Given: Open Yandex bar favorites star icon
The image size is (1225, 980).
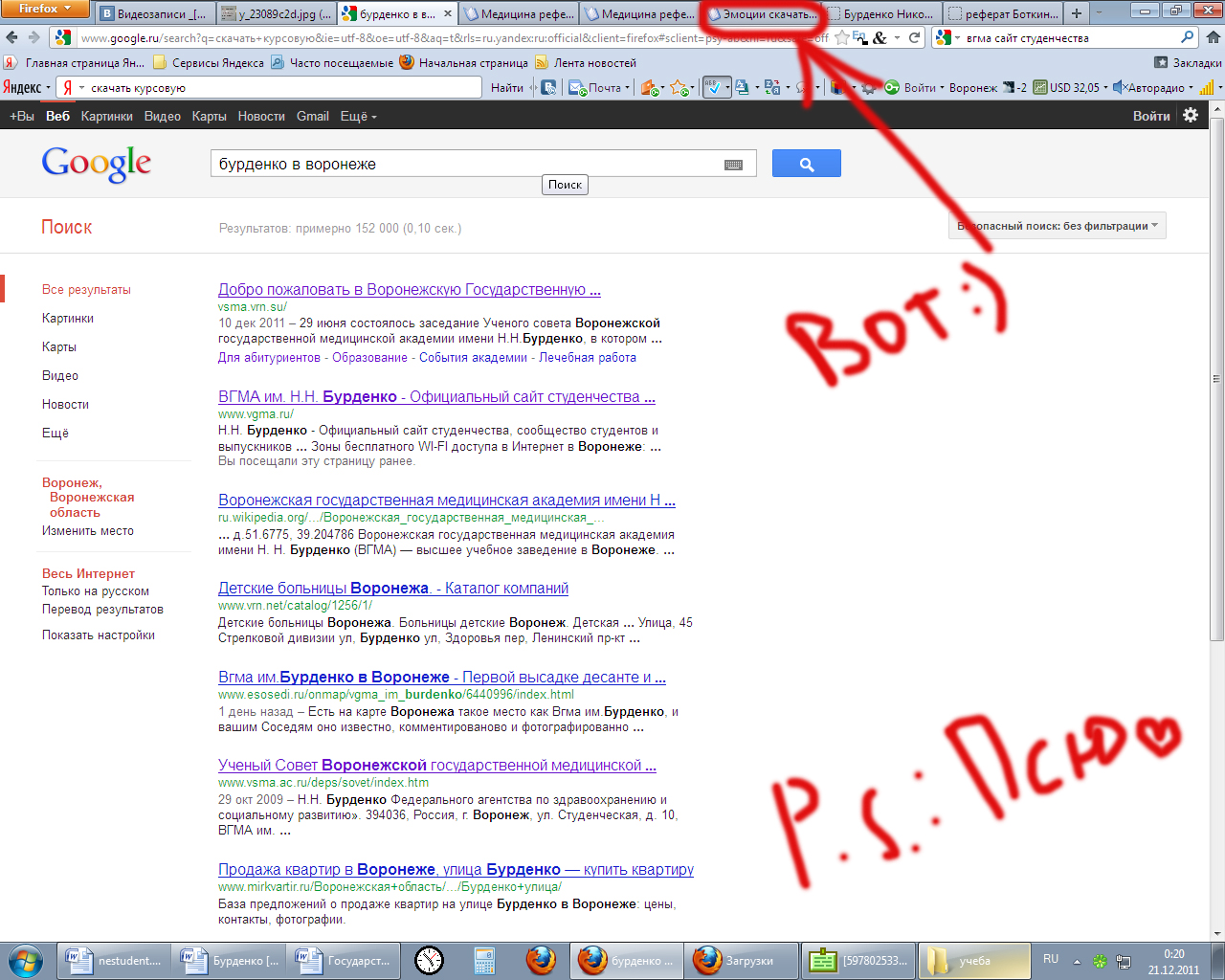Looking at the screenshot, I should click(x=679, y=88).
